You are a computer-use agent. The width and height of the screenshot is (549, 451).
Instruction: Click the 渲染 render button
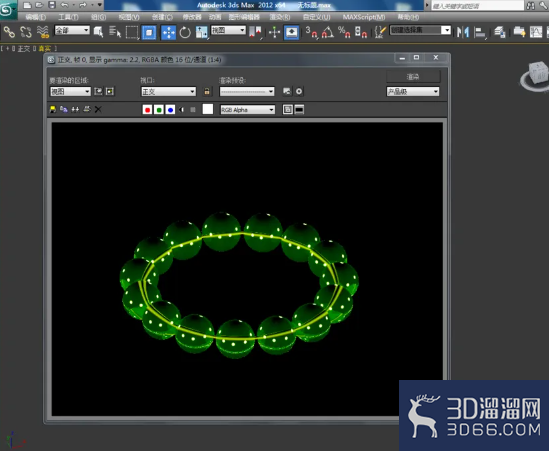pyautogui.click(x=413, y=76)
